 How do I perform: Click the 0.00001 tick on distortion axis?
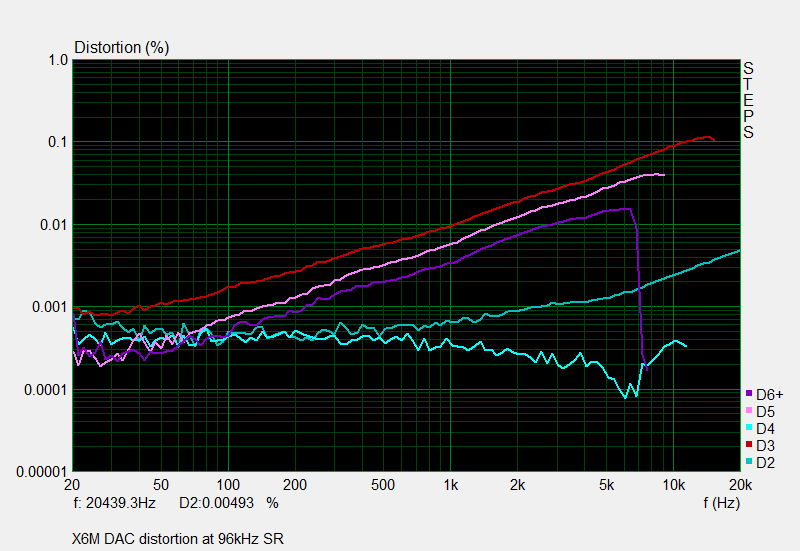[x=42, y=472]
